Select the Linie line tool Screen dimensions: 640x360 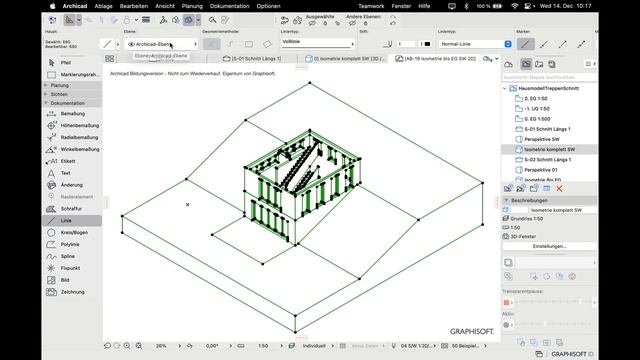coord(72,220)
